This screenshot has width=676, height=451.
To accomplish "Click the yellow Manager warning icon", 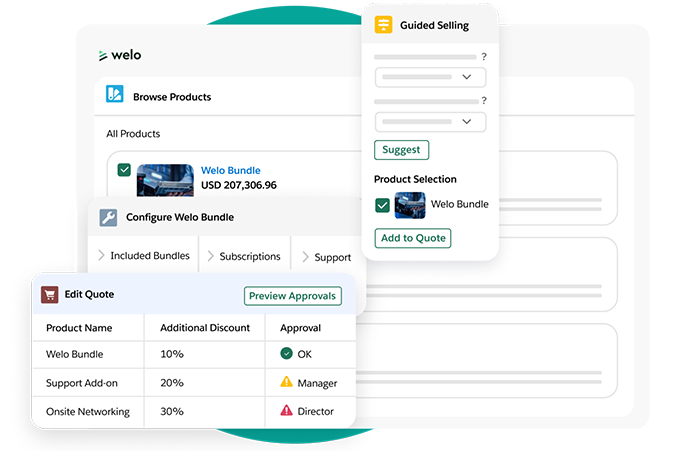I will click(286, 382).
